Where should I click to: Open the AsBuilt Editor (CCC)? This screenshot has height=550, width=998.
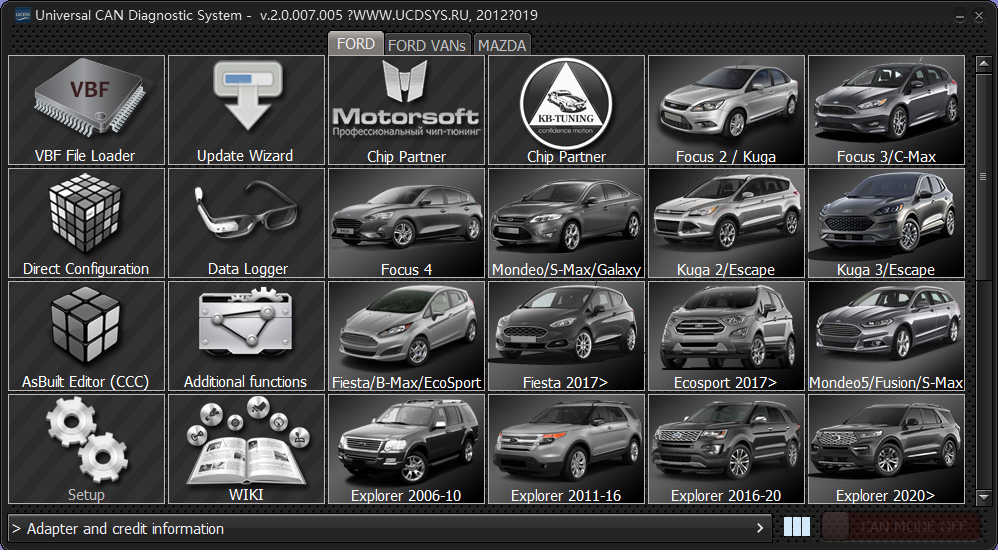pos(87,336)
